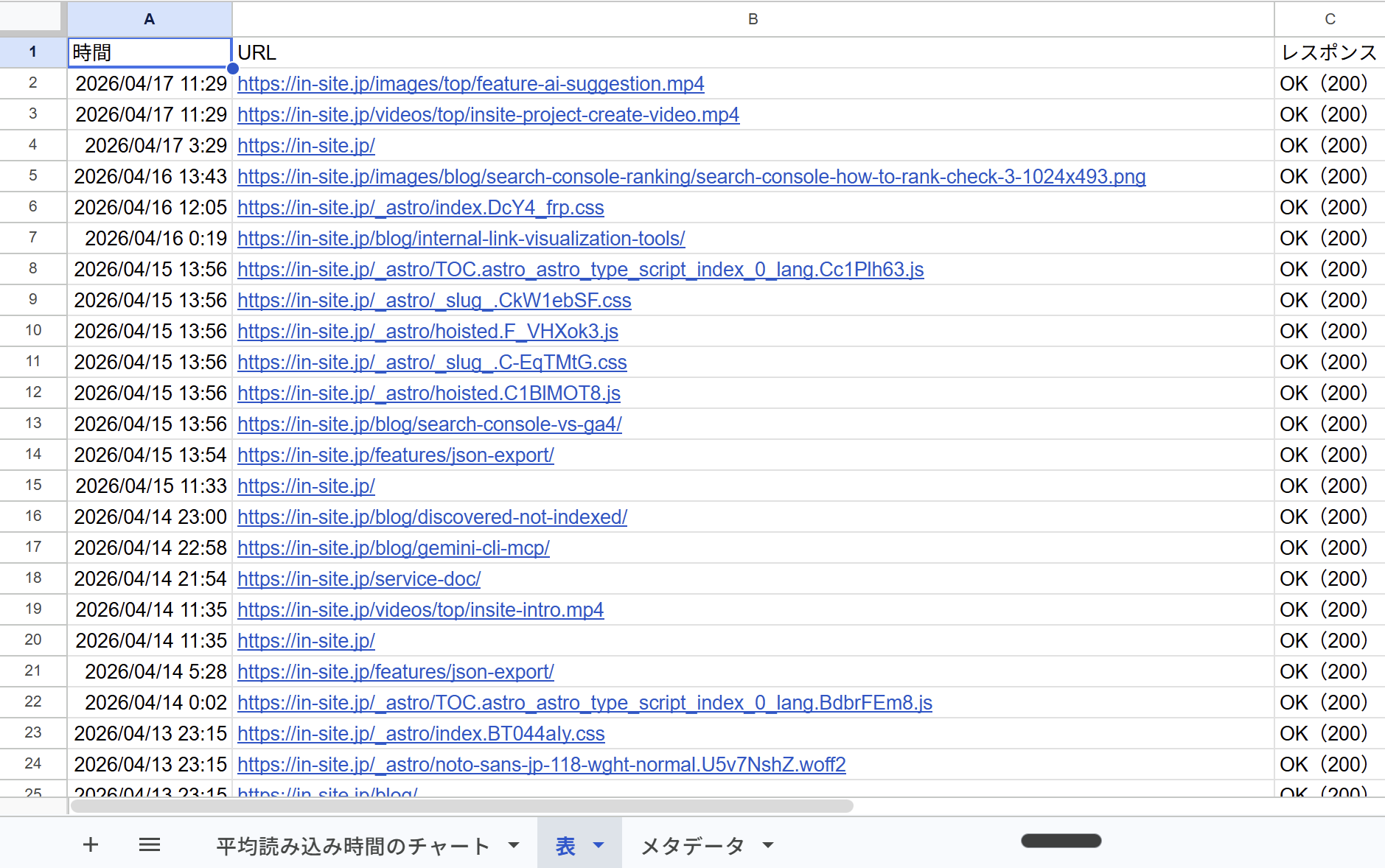Screen dimensions: 1385x868
Task: Switch to 平均読み込み時間のチャート sheet tab
Action: [352, 846]
